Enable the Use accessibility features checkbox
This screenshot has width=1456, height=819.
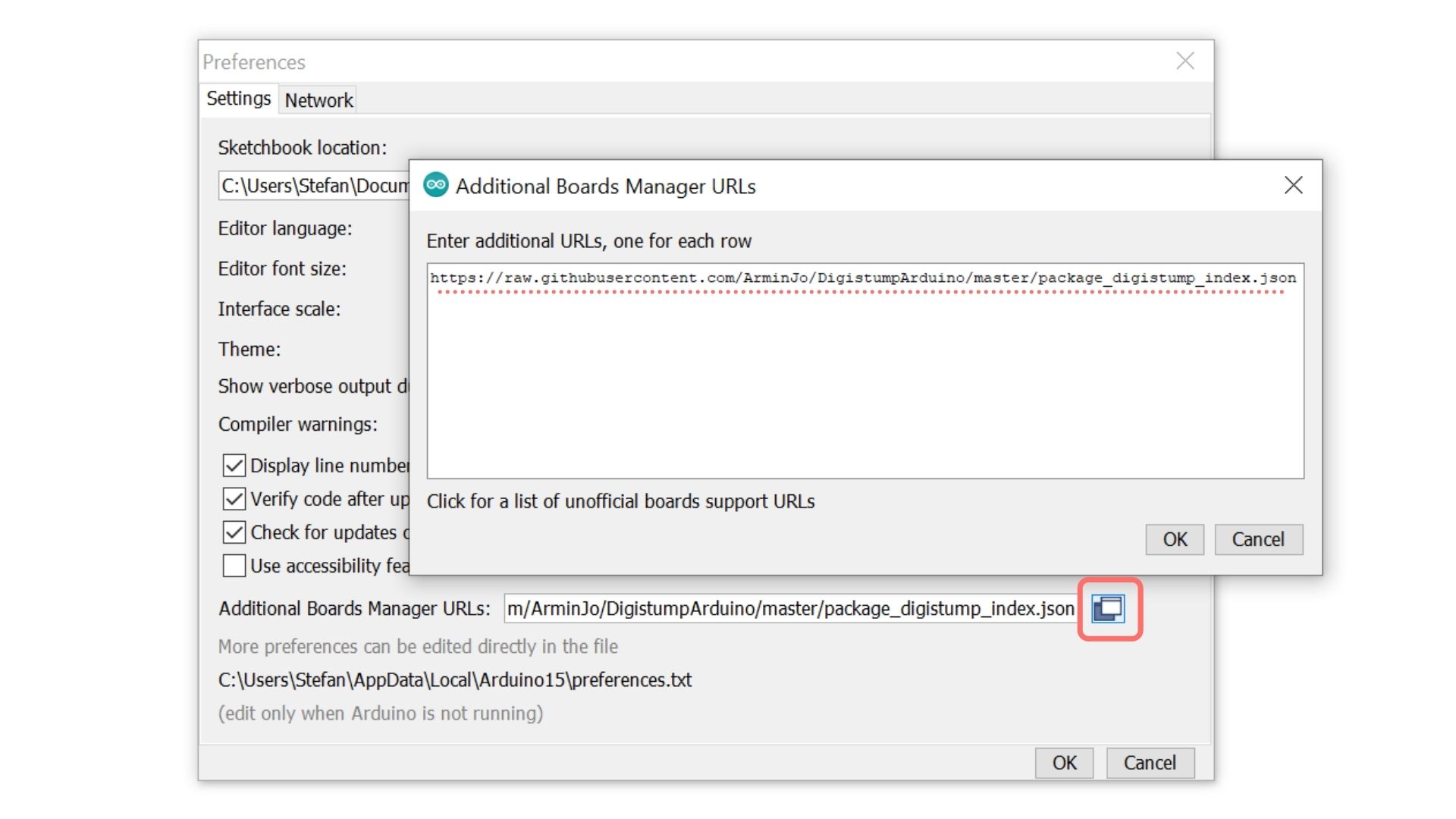pos(234,566)
